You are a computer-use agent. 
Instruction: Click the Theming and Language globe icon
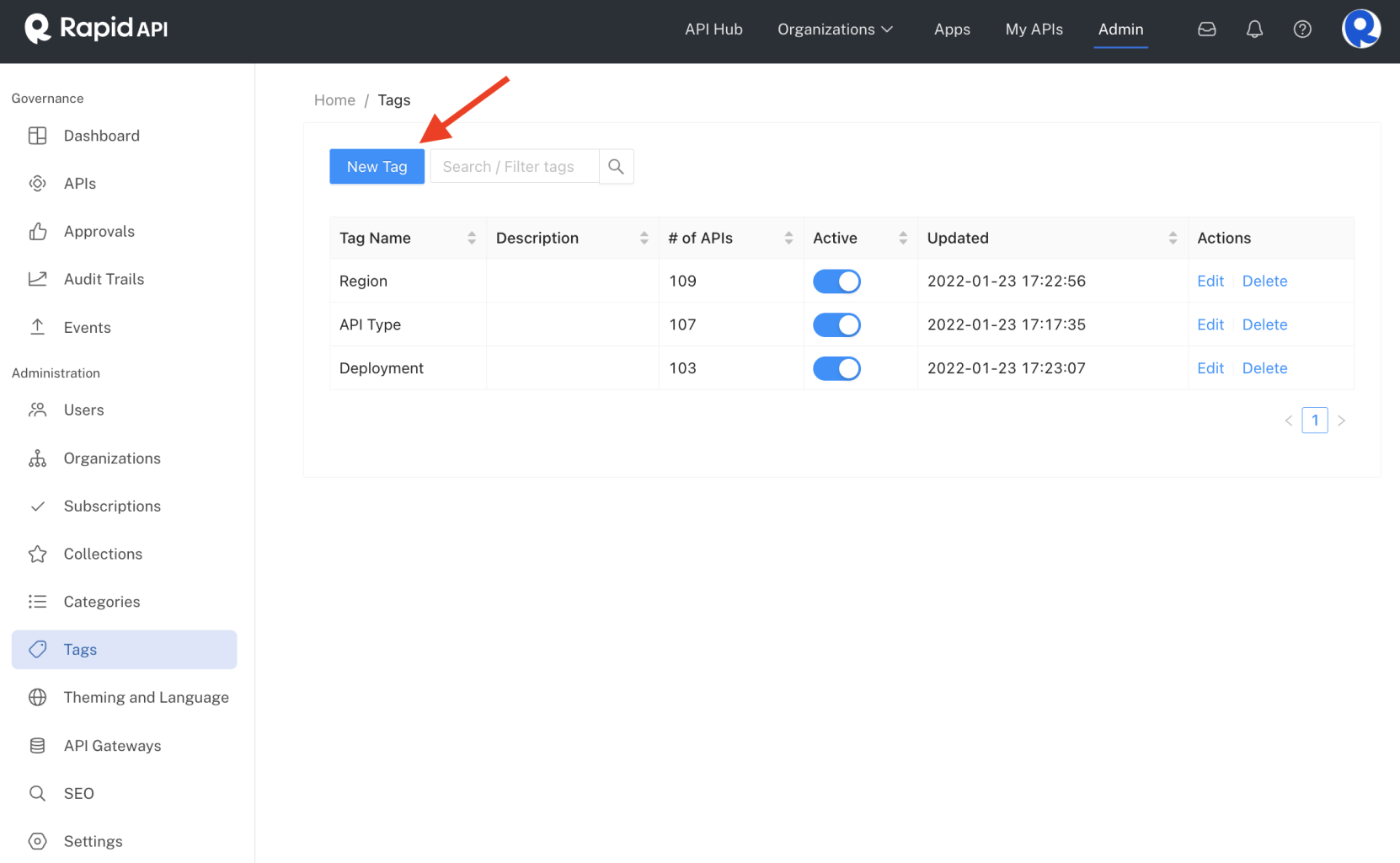click(37, 697)
